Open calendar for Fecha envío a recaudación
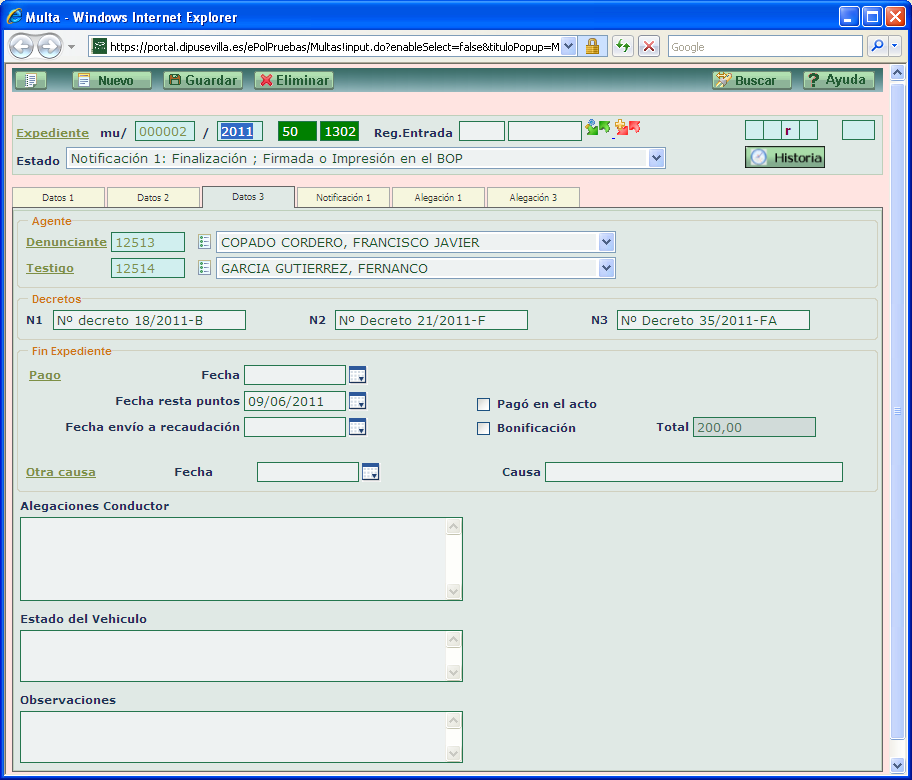 pyautogui.click(x=357, y=427)
